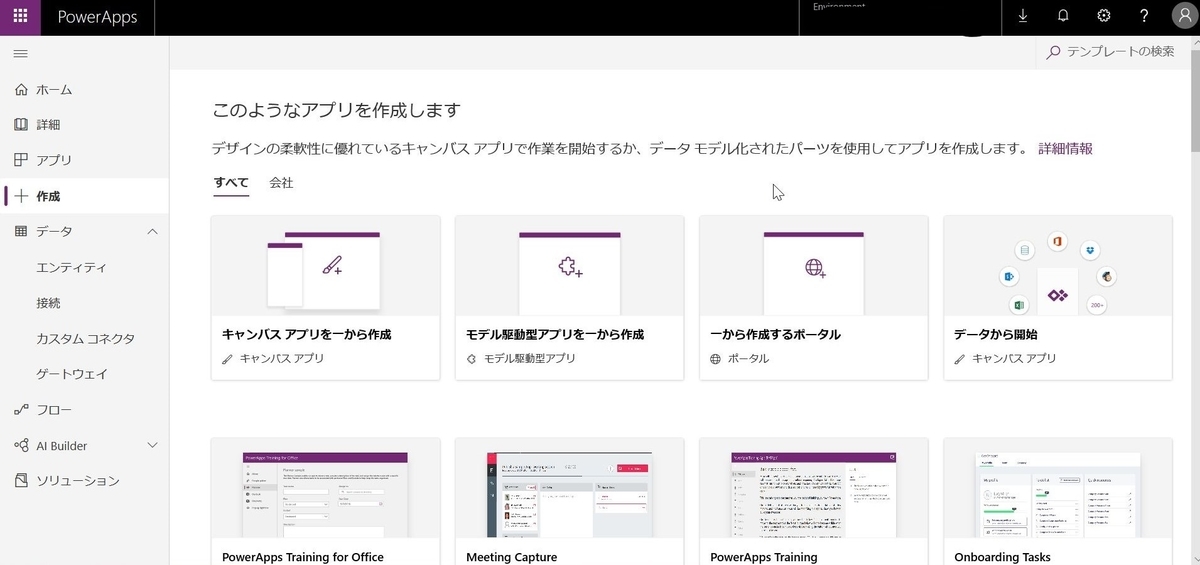Click globe-plus icon on portal card
The height and width of the screenshot is (565, 1200).
tap(815, 267)
